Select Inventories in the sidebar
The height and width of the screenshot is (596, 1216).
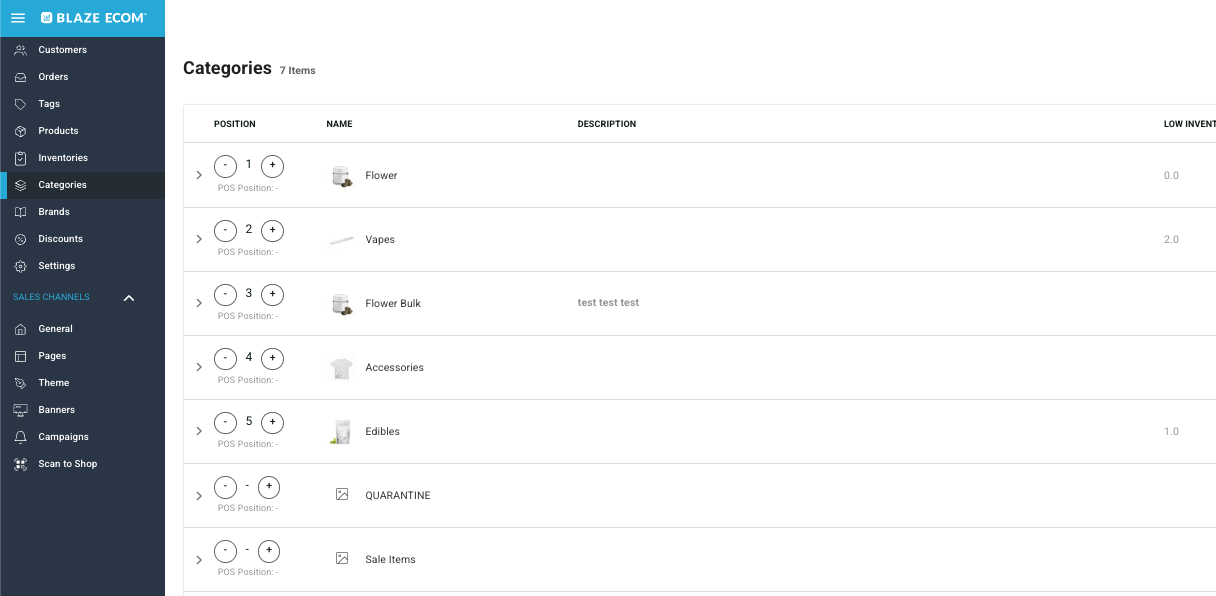point(82,158)
